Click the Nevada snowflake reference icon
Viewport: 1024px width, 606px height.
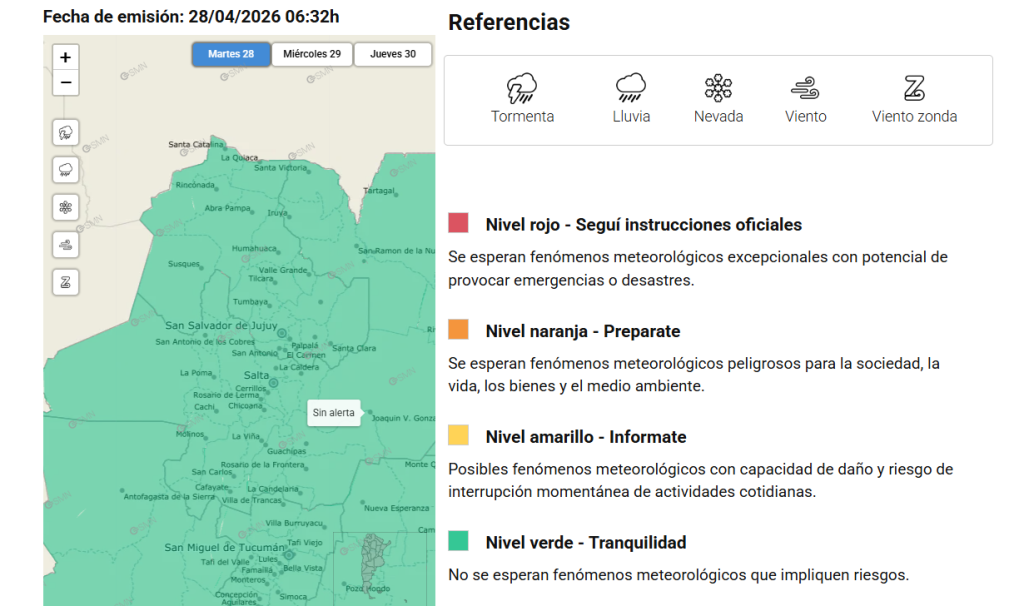(x=718, y=89)
